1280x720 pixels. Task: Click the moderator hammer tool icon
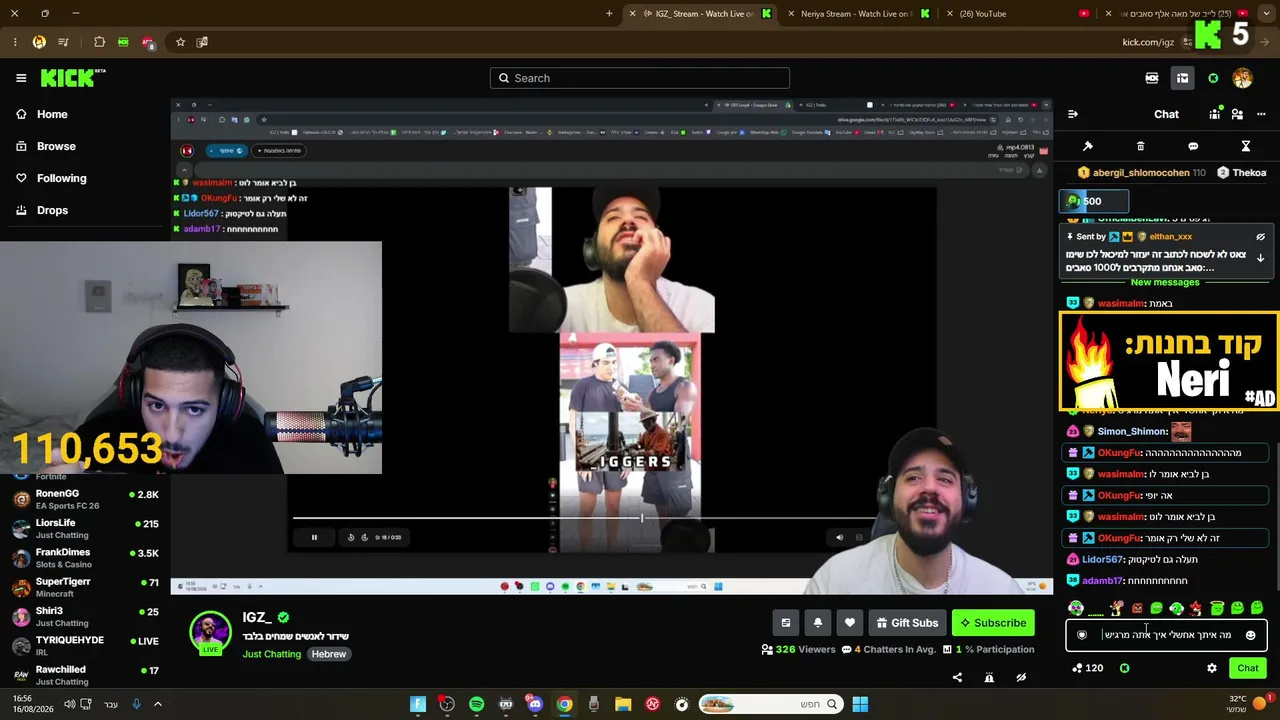pyautogui.click(x=1088, y=146)
